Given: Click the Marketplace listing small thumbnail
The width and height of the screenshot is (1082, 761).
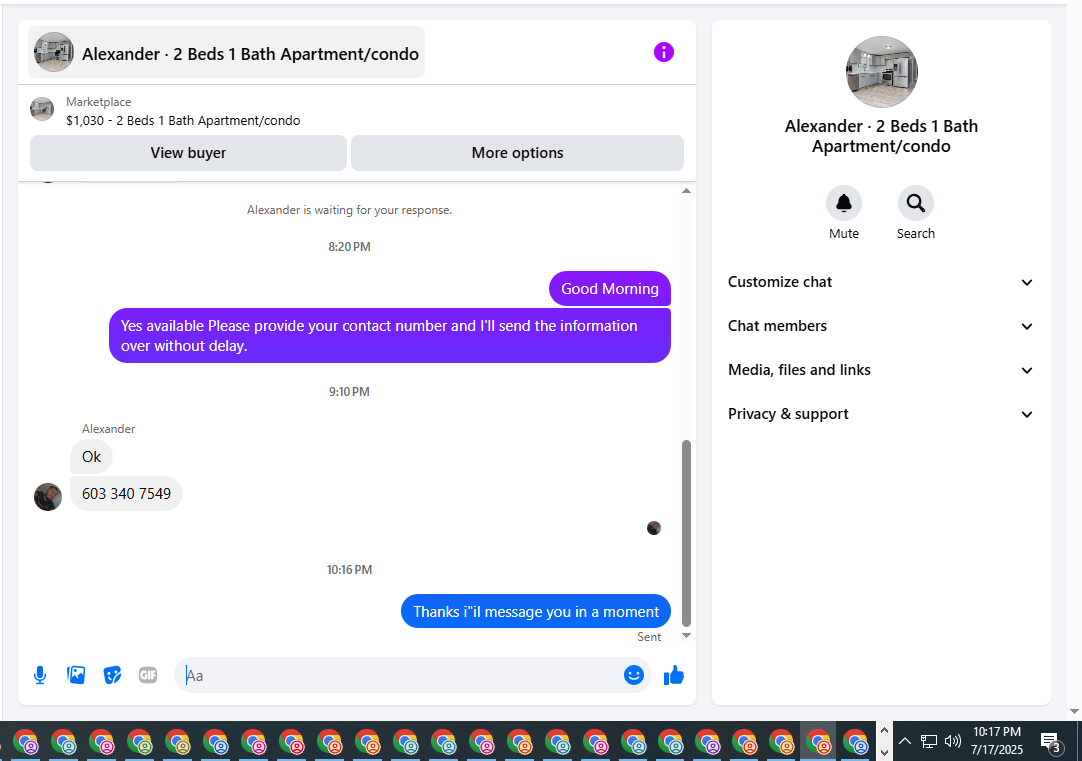Looking at the screenshot, I should coord(42,109).
